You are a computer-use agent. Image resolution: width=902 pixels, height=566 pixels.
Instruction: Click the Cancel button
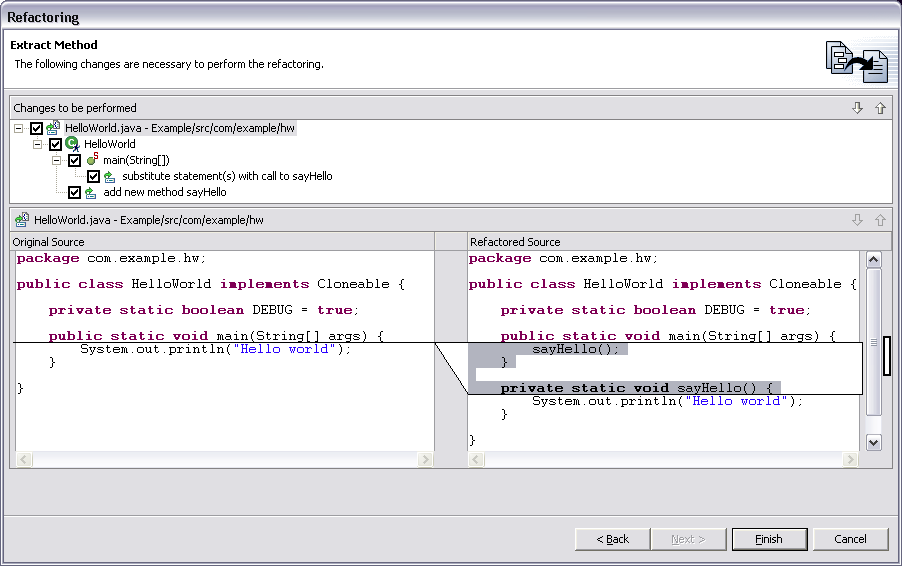pyautogui.click(x=850, y=539)
